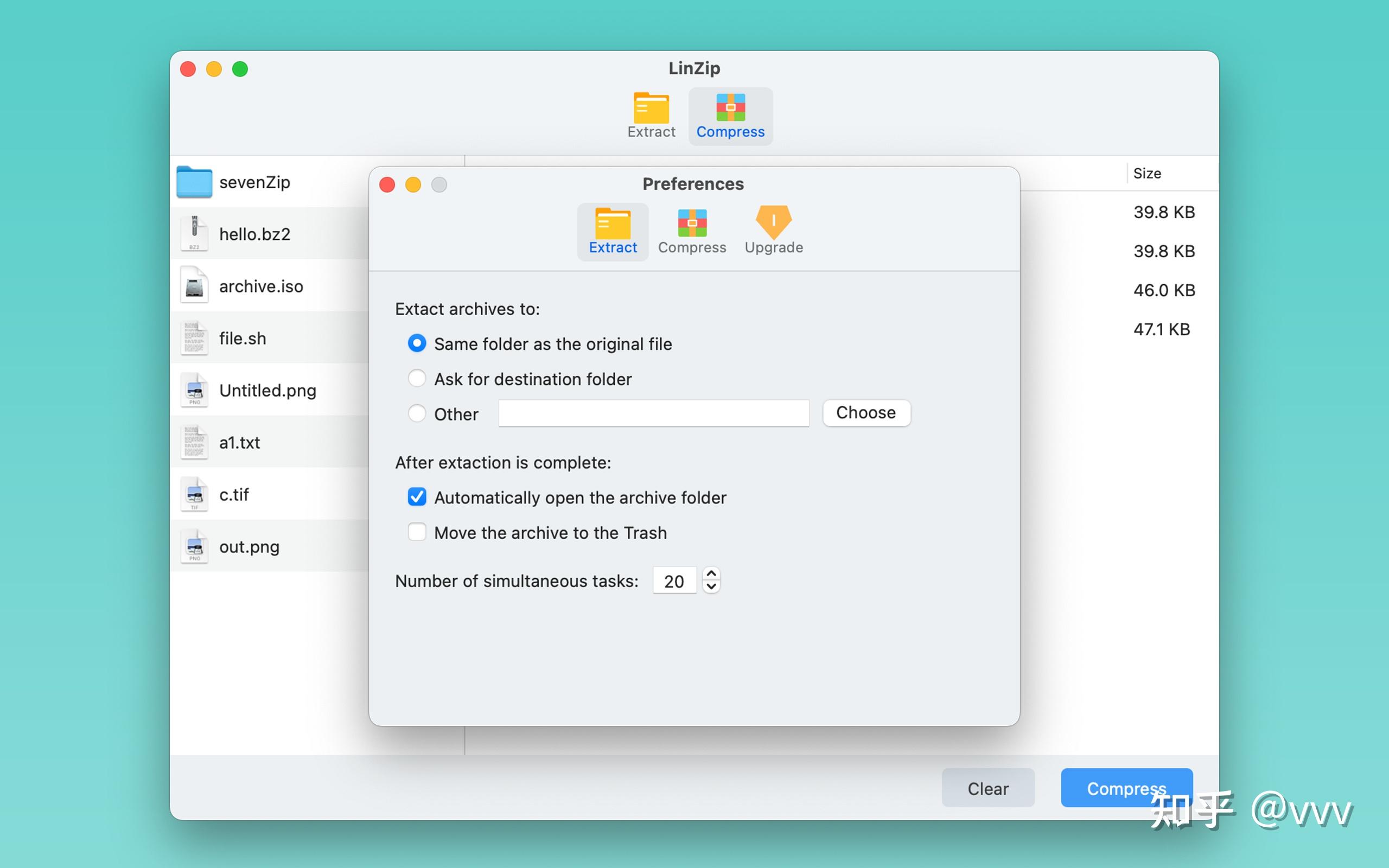Viewport: 1389px width, 868px height.
Task: Select the out.png file name
Action: [x=250, y=546]
